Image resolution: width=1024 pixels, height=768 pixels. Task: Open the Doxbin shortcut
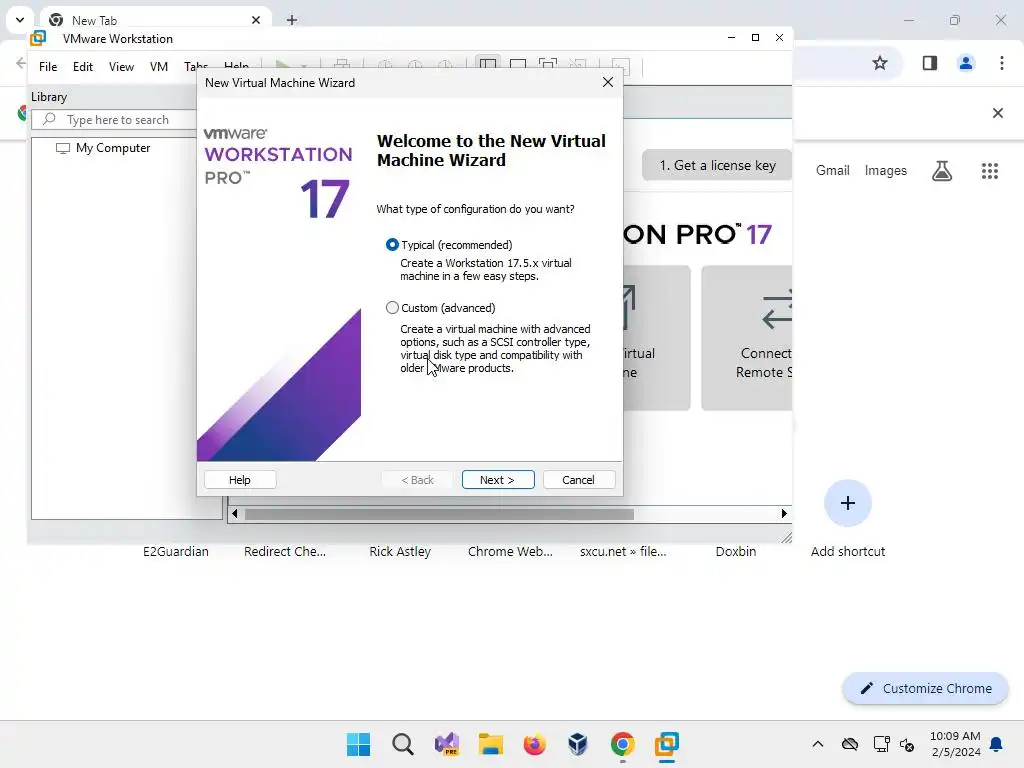[x=736, y=551]
